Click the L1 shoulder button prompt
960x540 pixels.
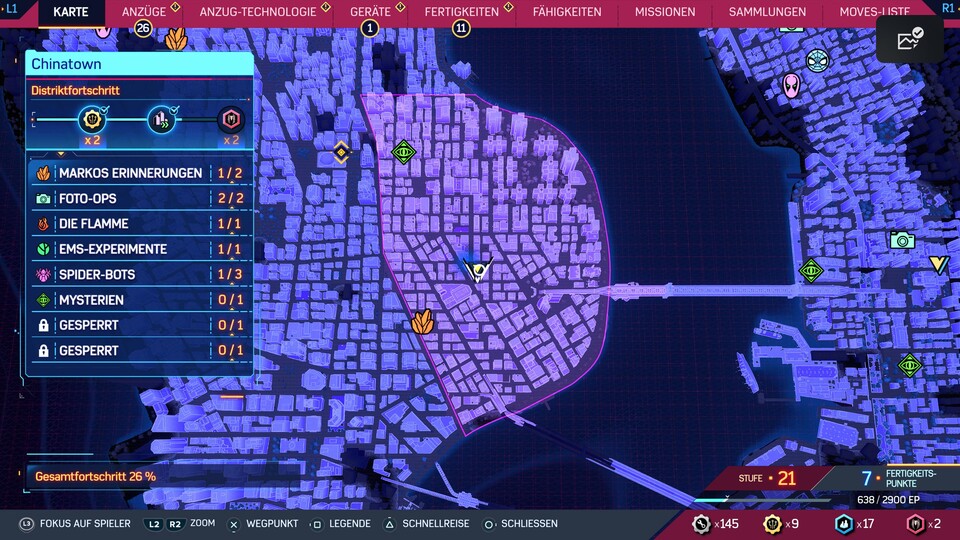[11, 9]
